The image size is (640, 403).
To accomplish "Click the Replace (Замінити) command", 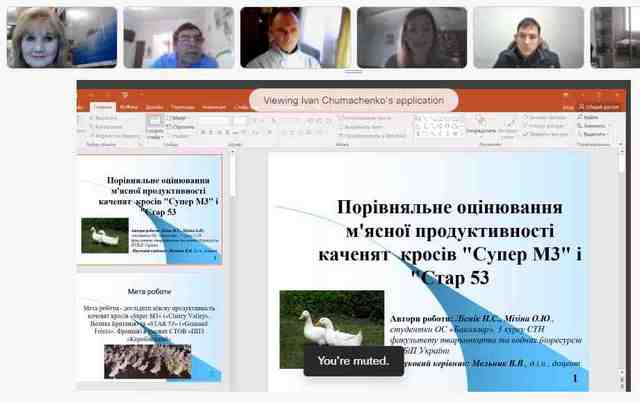I will pos(592,126).
